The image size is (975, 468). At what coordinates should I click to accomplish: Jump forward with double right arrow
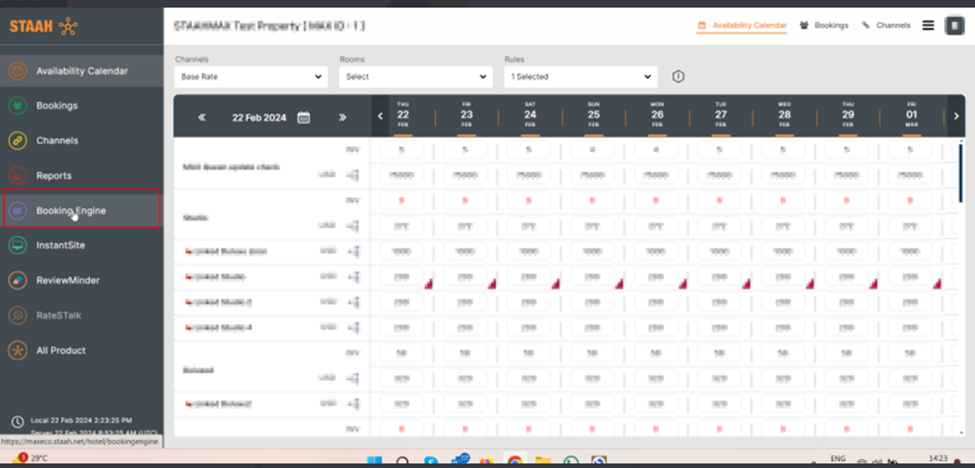pyautogui.click(x=342, y=117)
